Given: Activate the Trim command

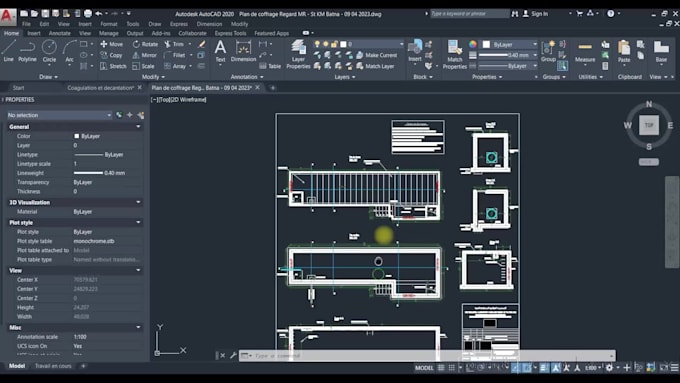Looking at the screenshot, I should 174,44.
